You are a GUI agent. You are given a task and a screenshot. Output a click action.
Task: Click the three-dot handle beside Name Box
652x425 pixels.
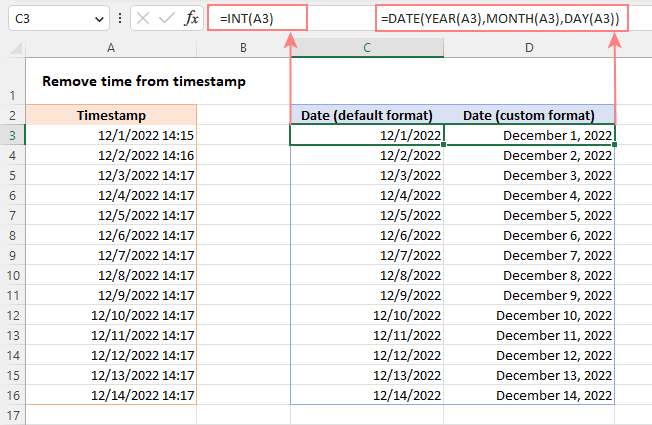[x=120, y=19]
